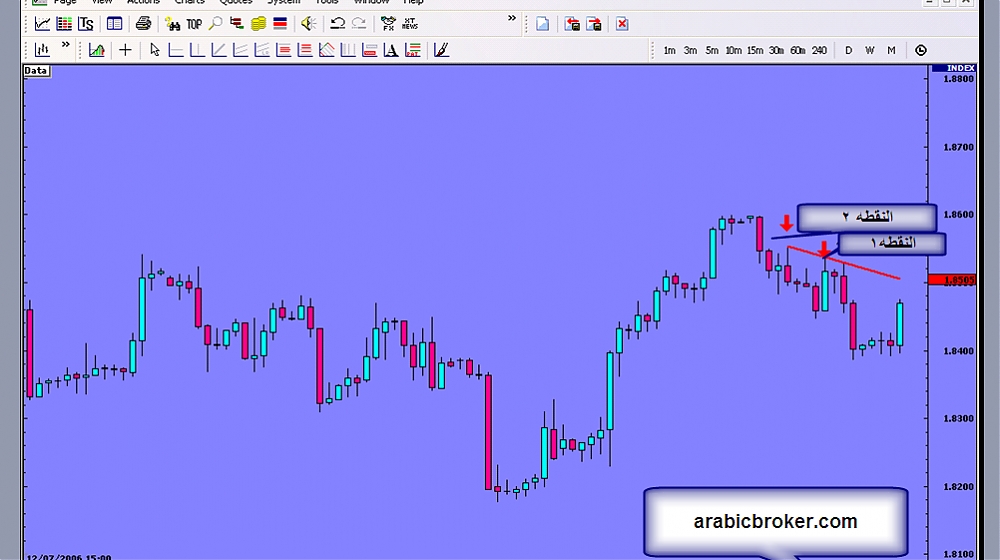The width and height of the screenshot is (1000, 560).
Task: Click the magnifying glass zoom icon
Action: coord(216,24)
